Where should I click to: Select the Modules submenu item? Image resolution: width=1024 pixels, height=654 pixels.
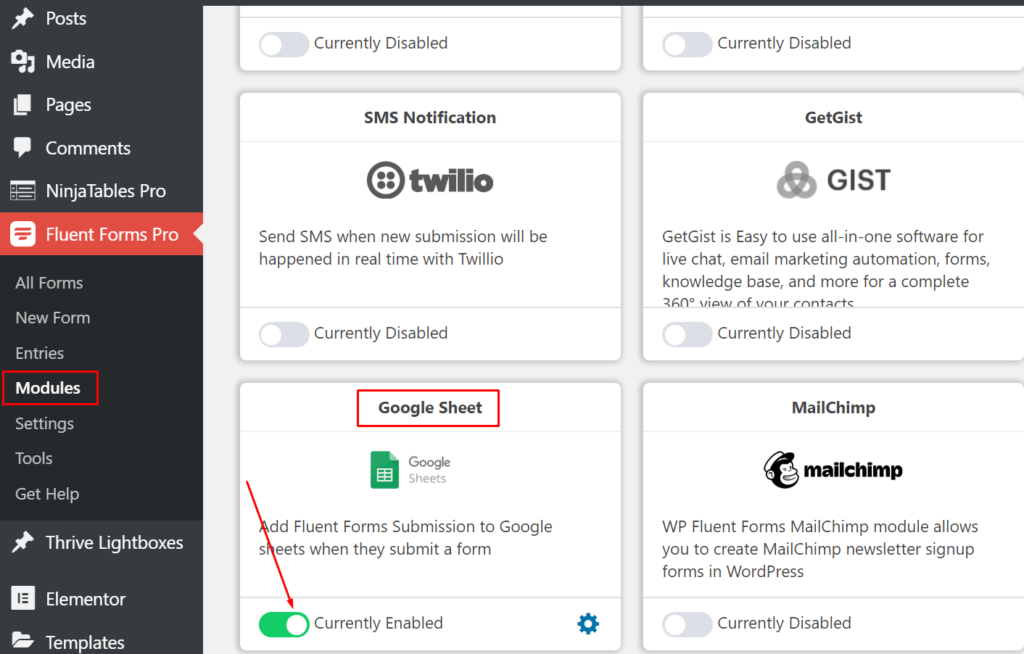(x=48, y=388)
